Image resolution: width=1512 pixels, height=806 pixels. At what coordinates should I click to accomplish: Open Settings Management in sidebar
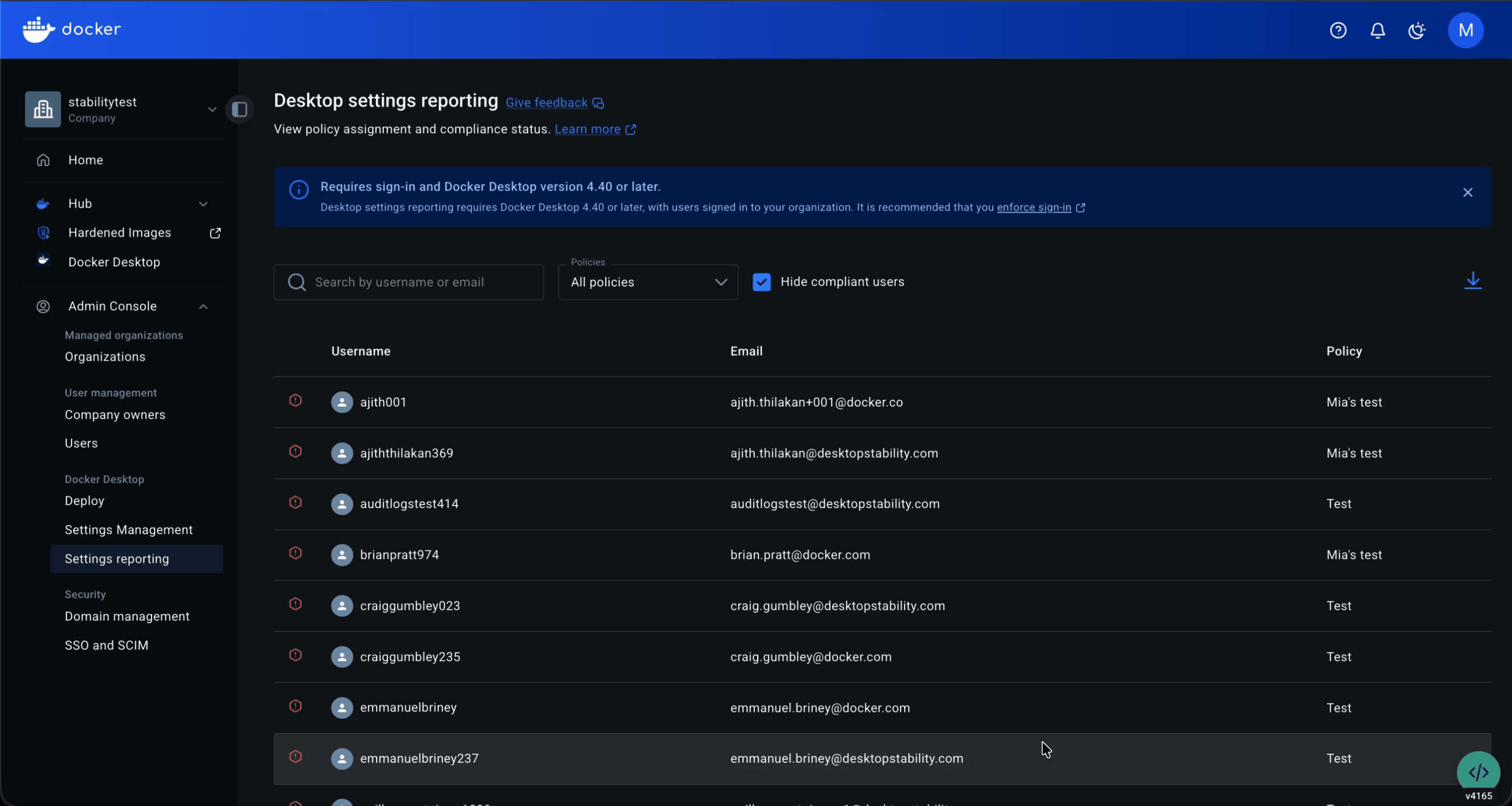[129, 530]
